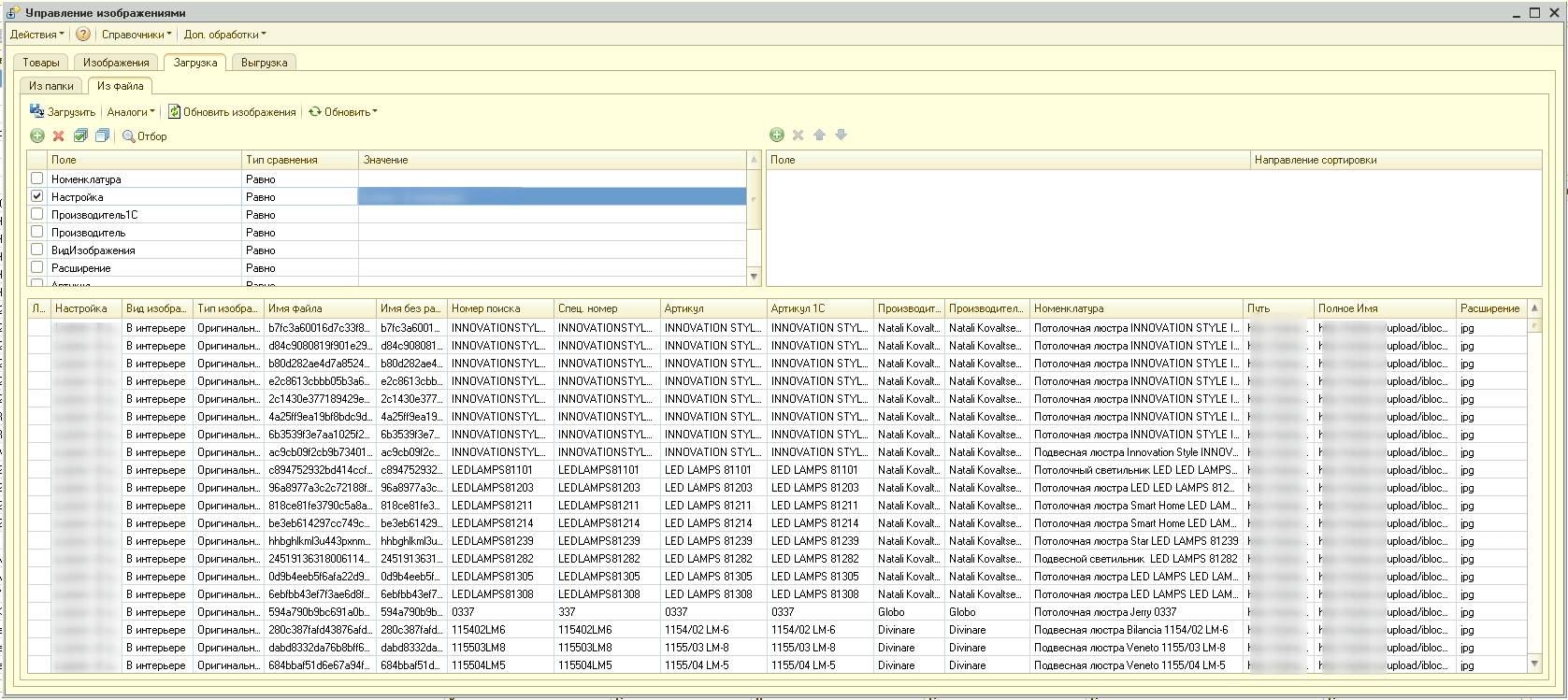Switch to the Из папки tab
1568x700 pixels.
point(51,86)
